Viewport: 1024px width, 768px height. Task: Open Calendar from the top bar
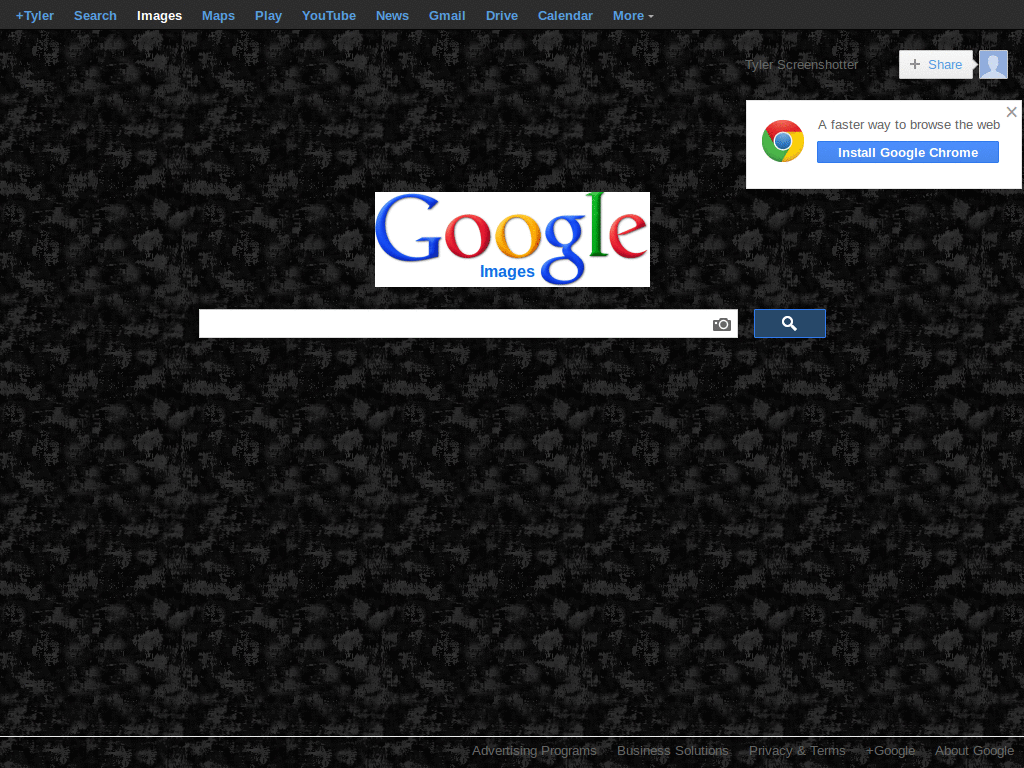(565, 16)
